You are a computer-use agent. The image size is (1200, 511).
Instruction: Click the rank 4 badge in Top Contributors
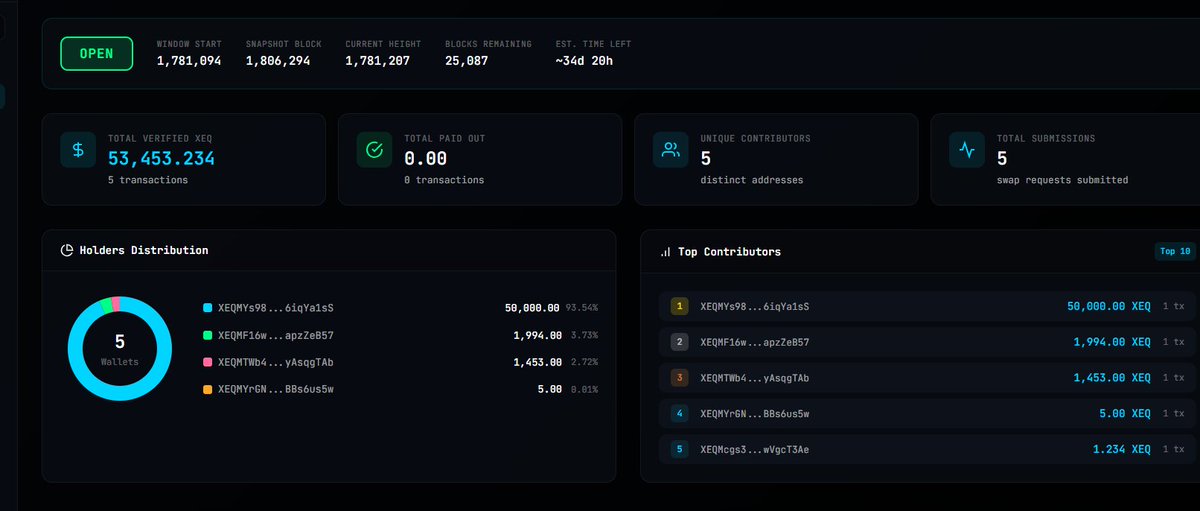point(680,414)
